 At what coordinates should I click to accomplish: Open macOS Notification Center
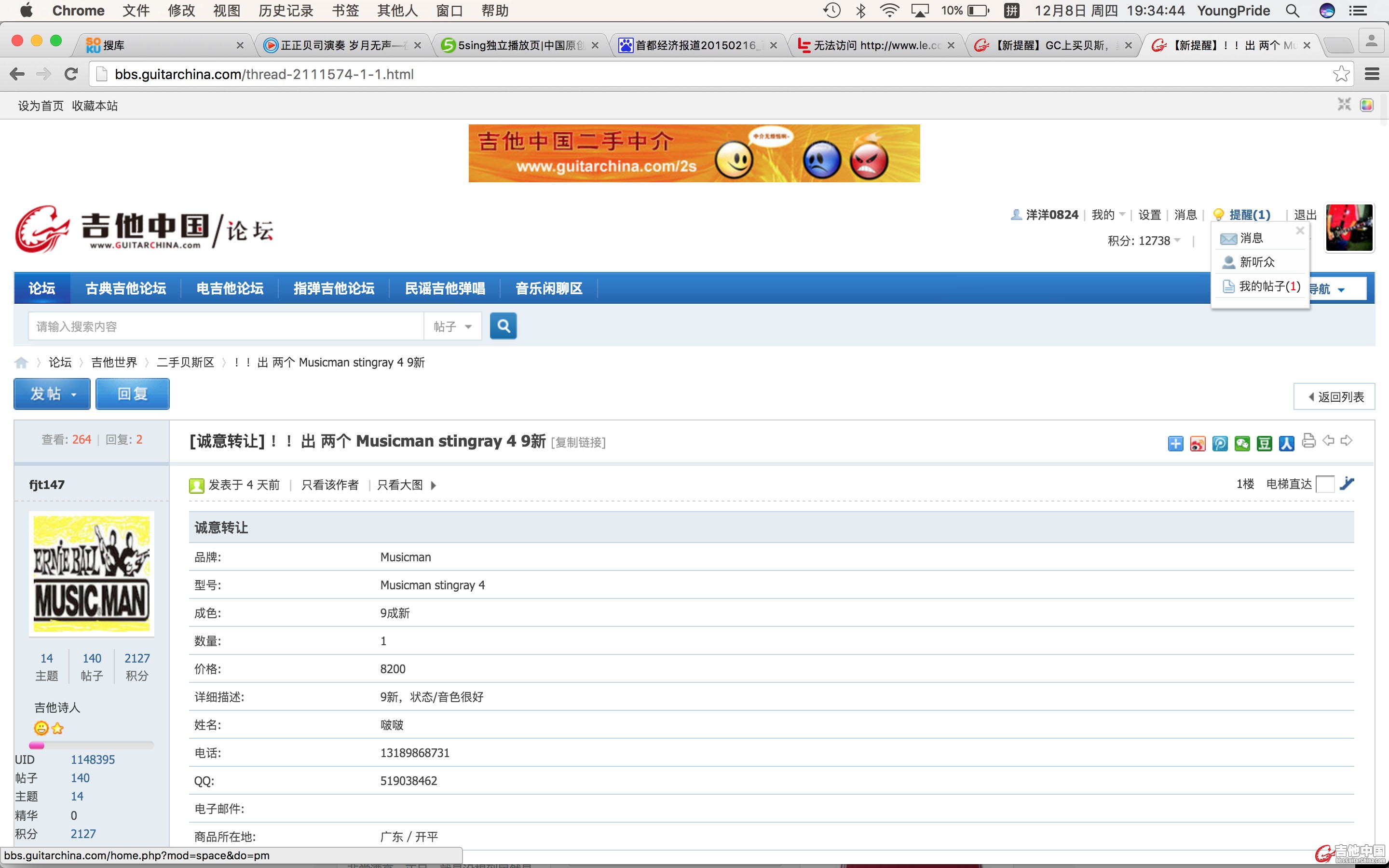(x=1358, y=10)
